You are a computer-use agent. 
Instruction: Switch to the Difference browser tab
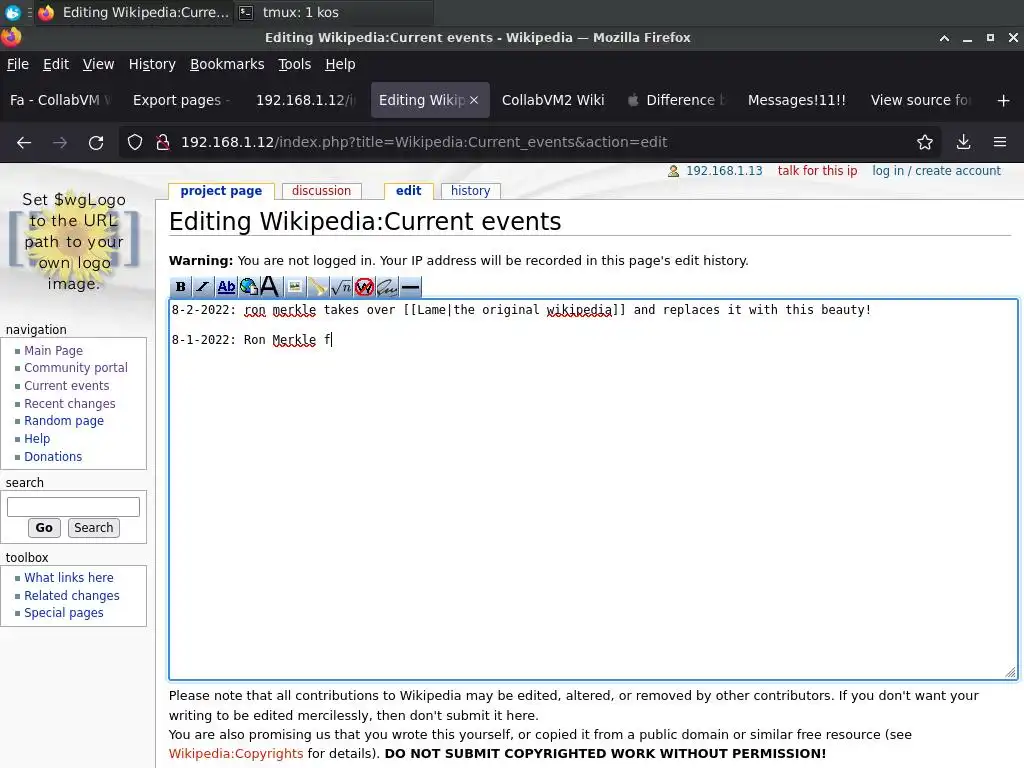677,100
